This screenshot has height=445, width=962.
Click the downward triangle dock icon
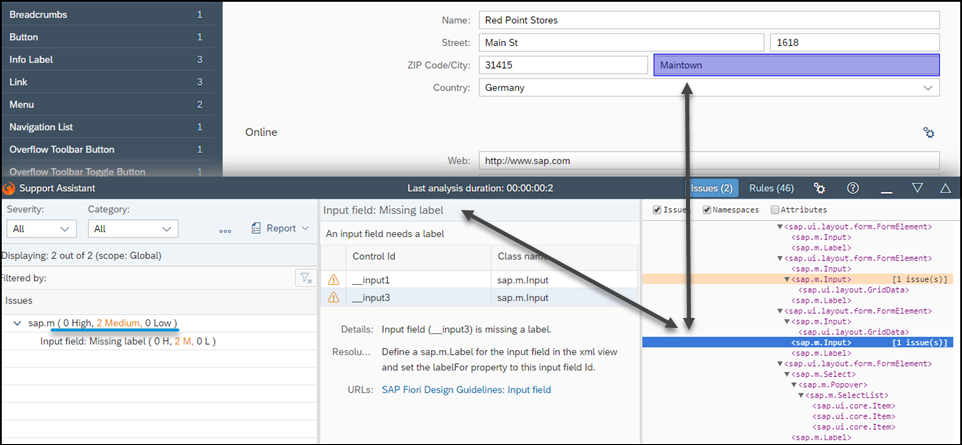pyautogui.click(x=917, y=188)
